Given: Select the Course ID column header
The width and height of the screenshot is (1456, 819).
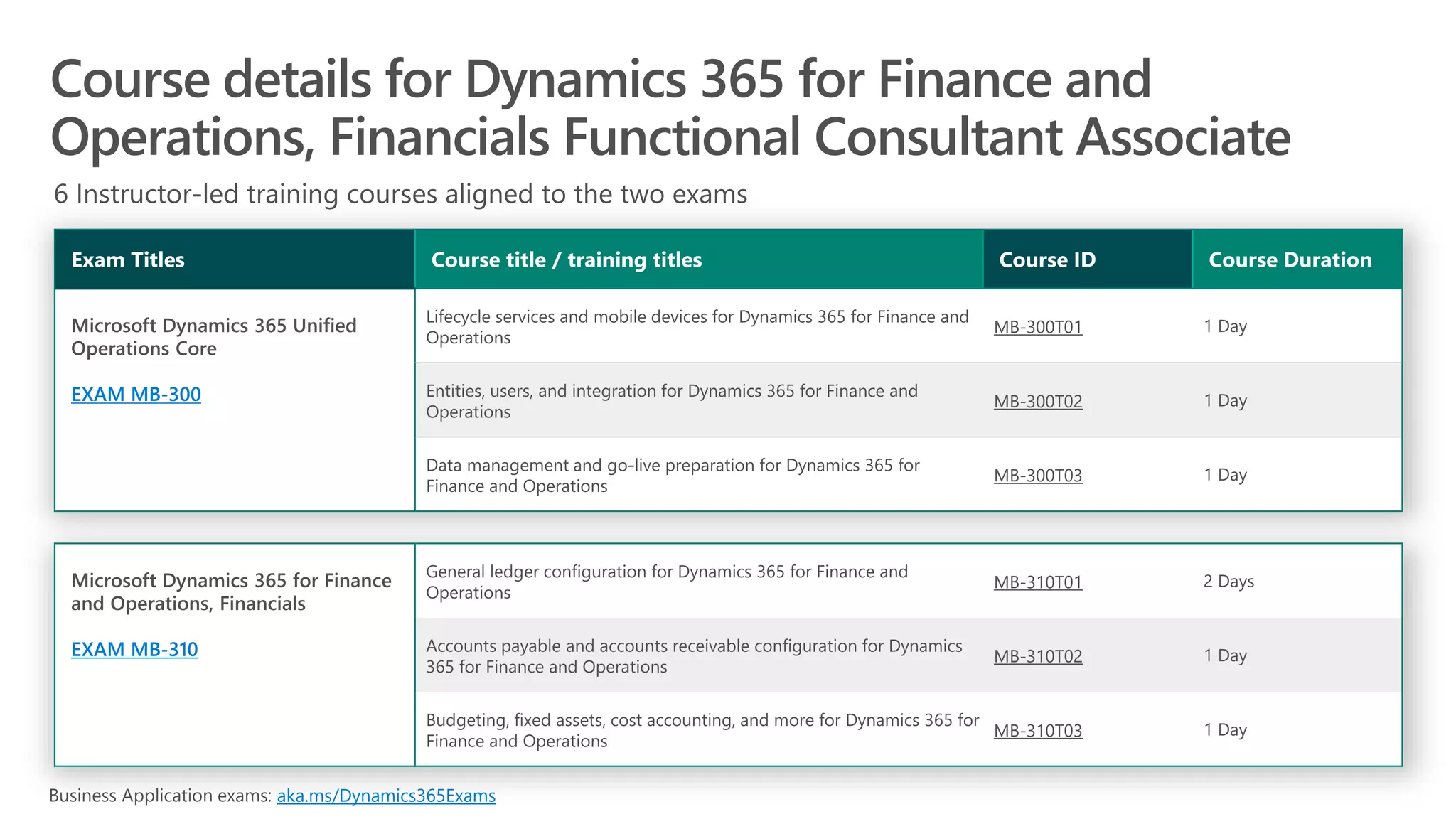Looking at the screenshot, I should (1088, 259).
